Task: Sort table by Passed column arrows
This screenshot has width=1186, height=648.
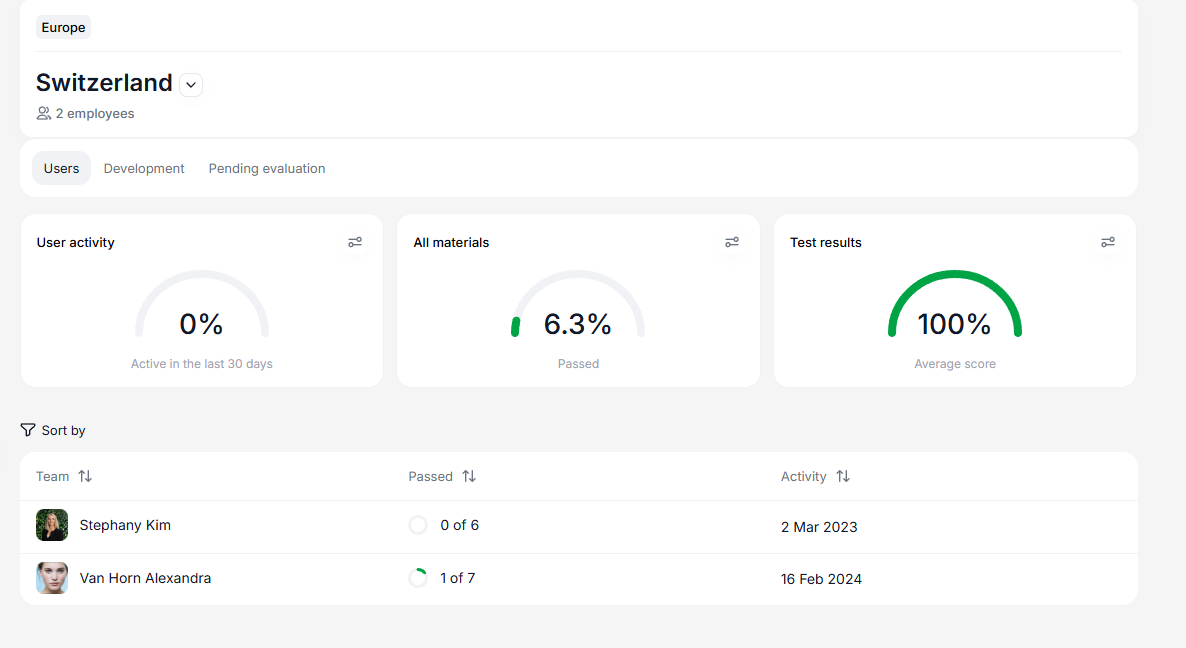Action: tap(469, 476)
